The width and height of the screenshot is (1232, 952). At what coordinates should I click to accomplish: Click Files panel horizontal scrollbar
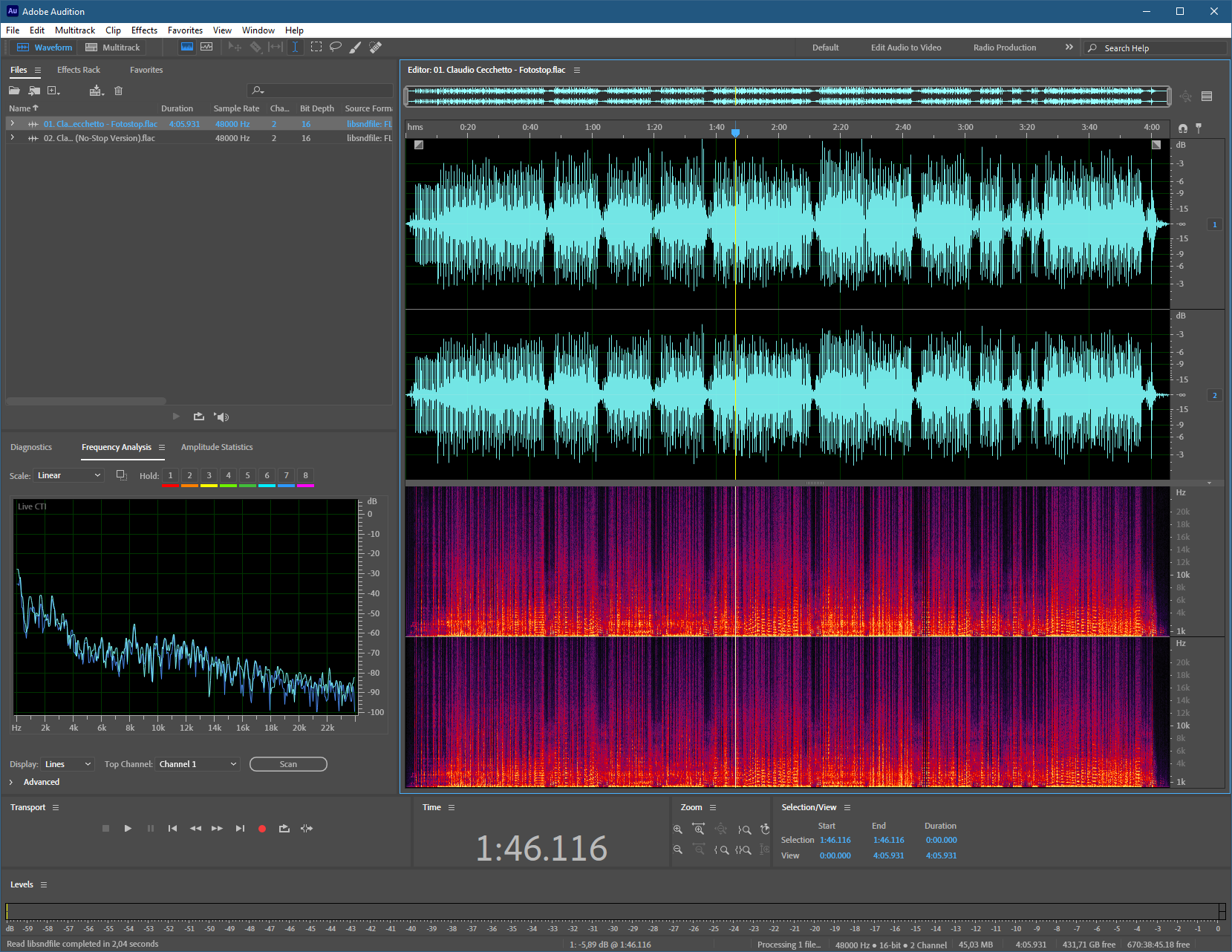tap(86, 401)
